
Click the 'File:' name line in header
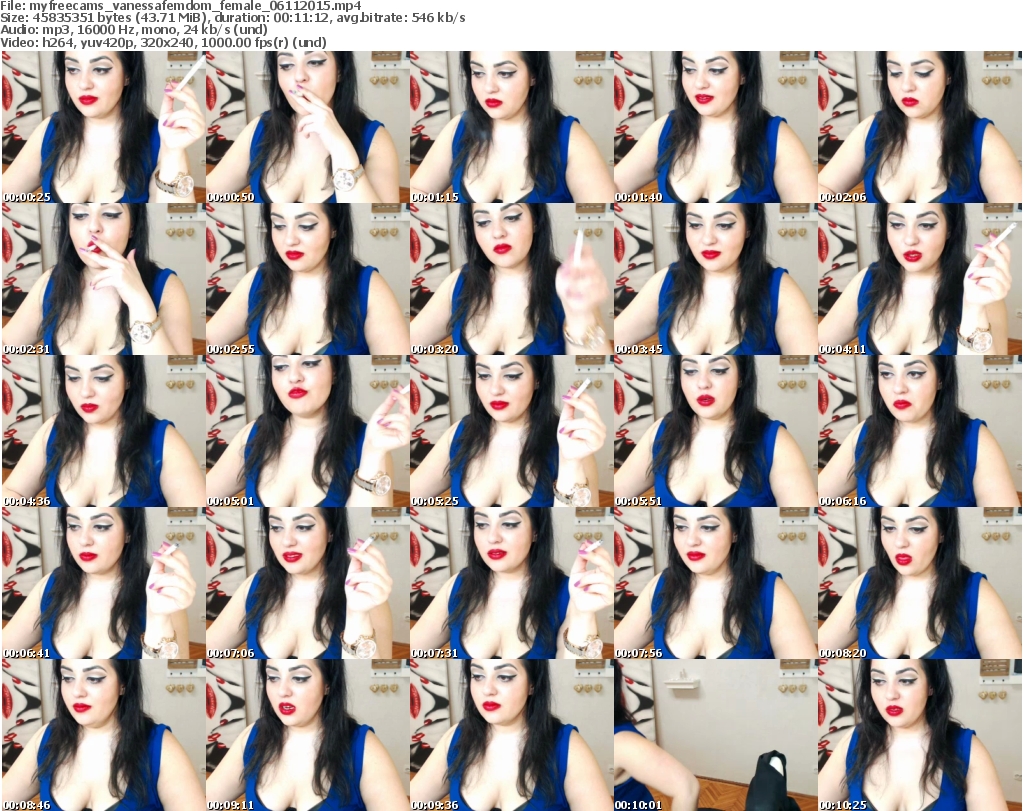click(x=181, y=6)
